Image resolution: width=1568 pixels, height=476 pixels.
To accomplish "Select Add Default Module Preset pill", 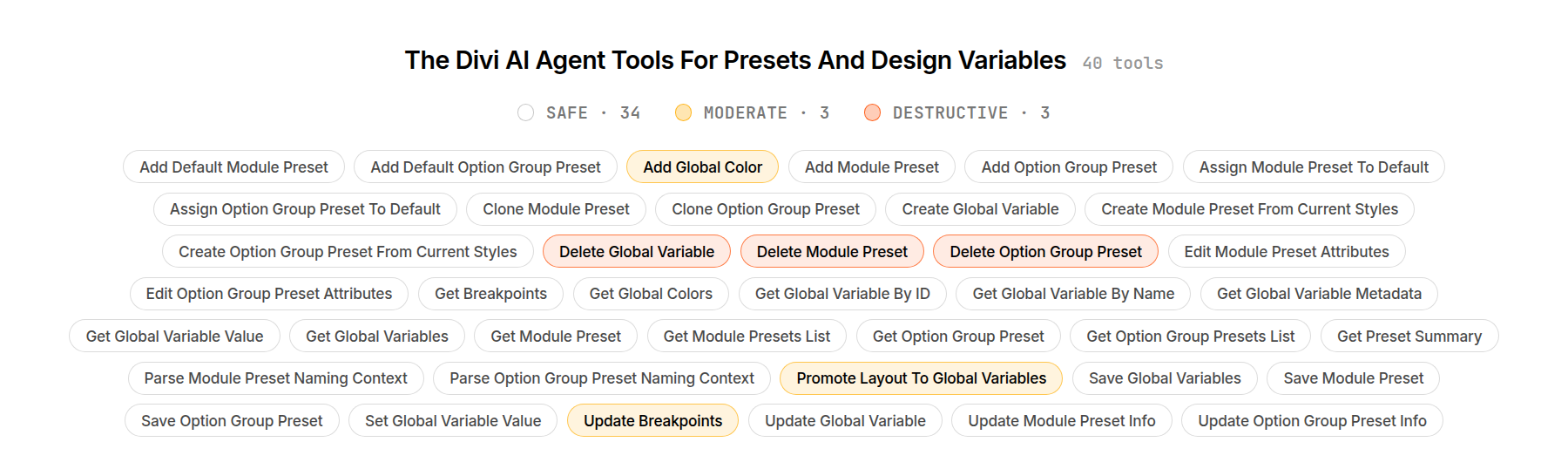I will click(x=233, y=167).
